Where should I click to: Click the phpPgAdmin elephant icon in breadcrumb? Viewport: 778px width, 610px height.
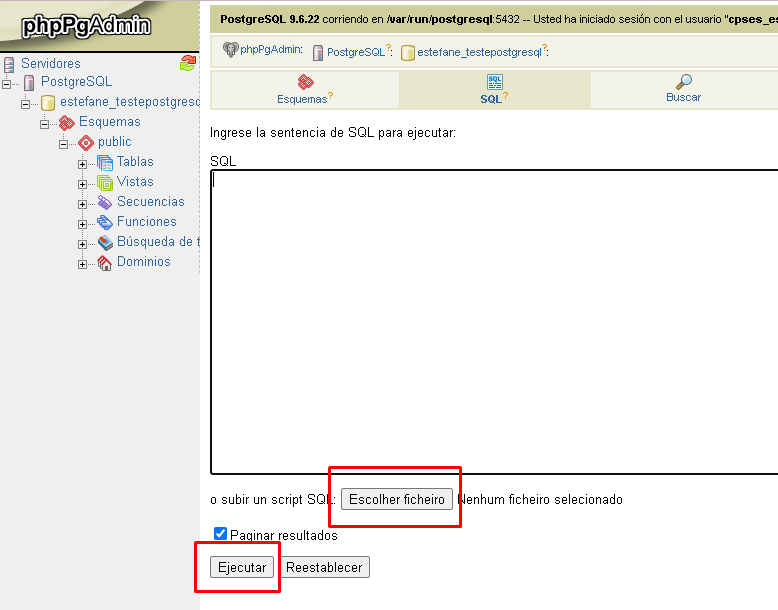tap(230, 50)
